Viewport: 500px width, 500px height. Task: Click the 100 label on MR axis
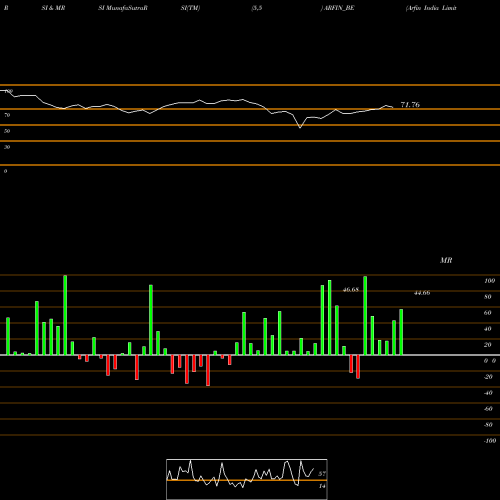coord(489,281)
